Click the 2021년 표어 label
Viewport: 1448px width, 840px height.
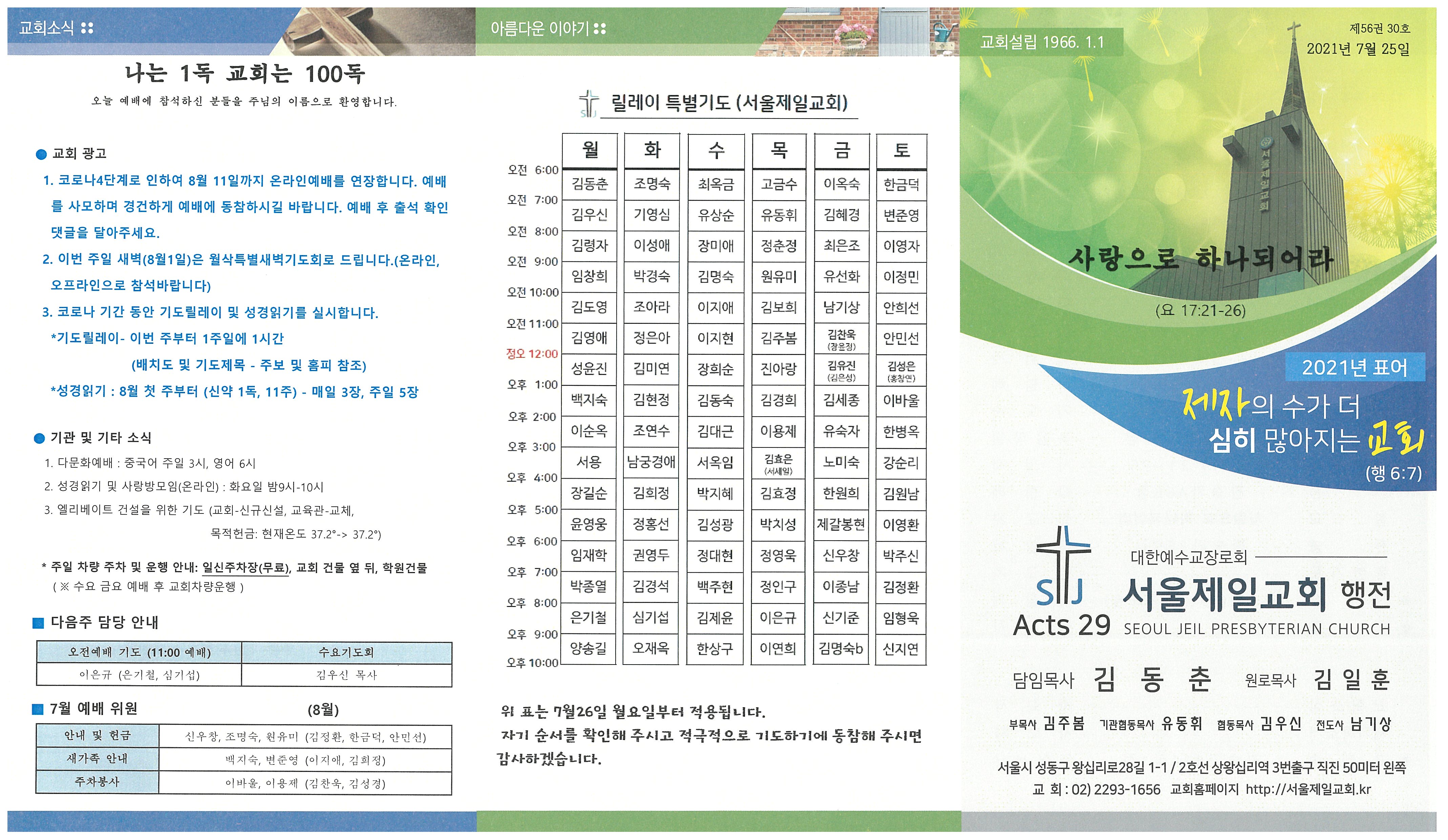[x=1355, y=368]
